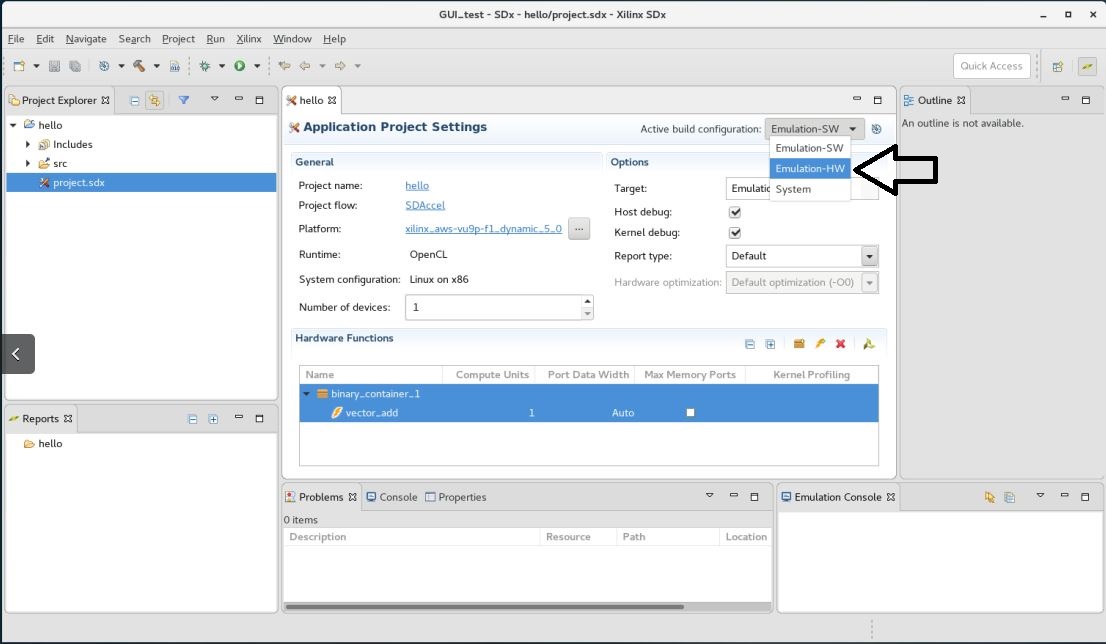The height and width of the screenshot is (644, 1106).
Task: Open the xilinx_aws-vu9p-f1 platform link
Action: tap(483, 229)
